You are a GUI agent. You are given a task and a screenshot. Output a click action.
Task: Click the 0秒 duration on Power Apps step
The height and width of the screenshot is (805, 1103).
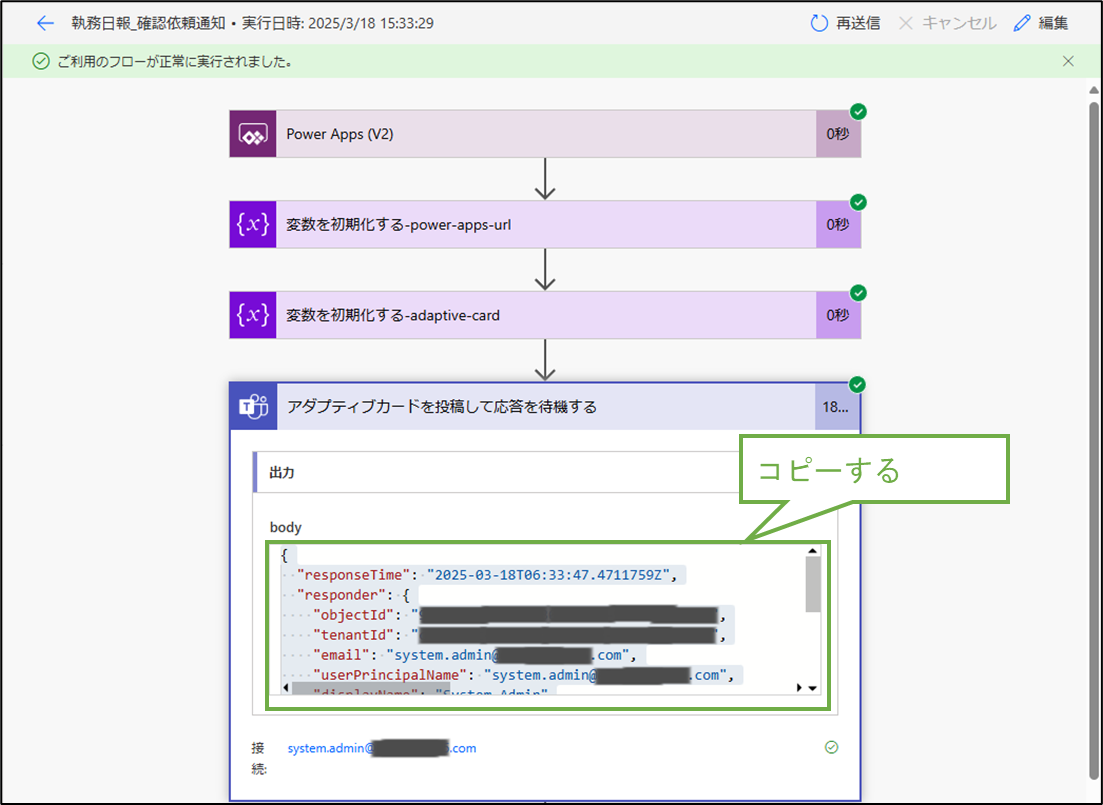click(x=838, y=134)
